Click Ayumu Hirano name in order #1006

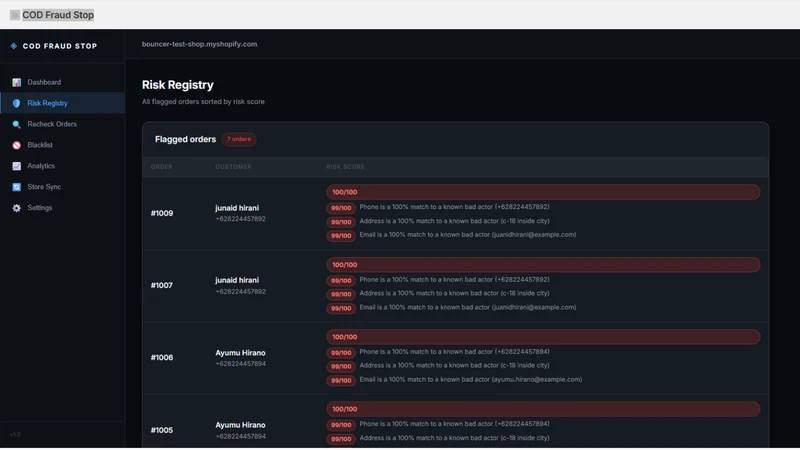click(x=240, y=353)
